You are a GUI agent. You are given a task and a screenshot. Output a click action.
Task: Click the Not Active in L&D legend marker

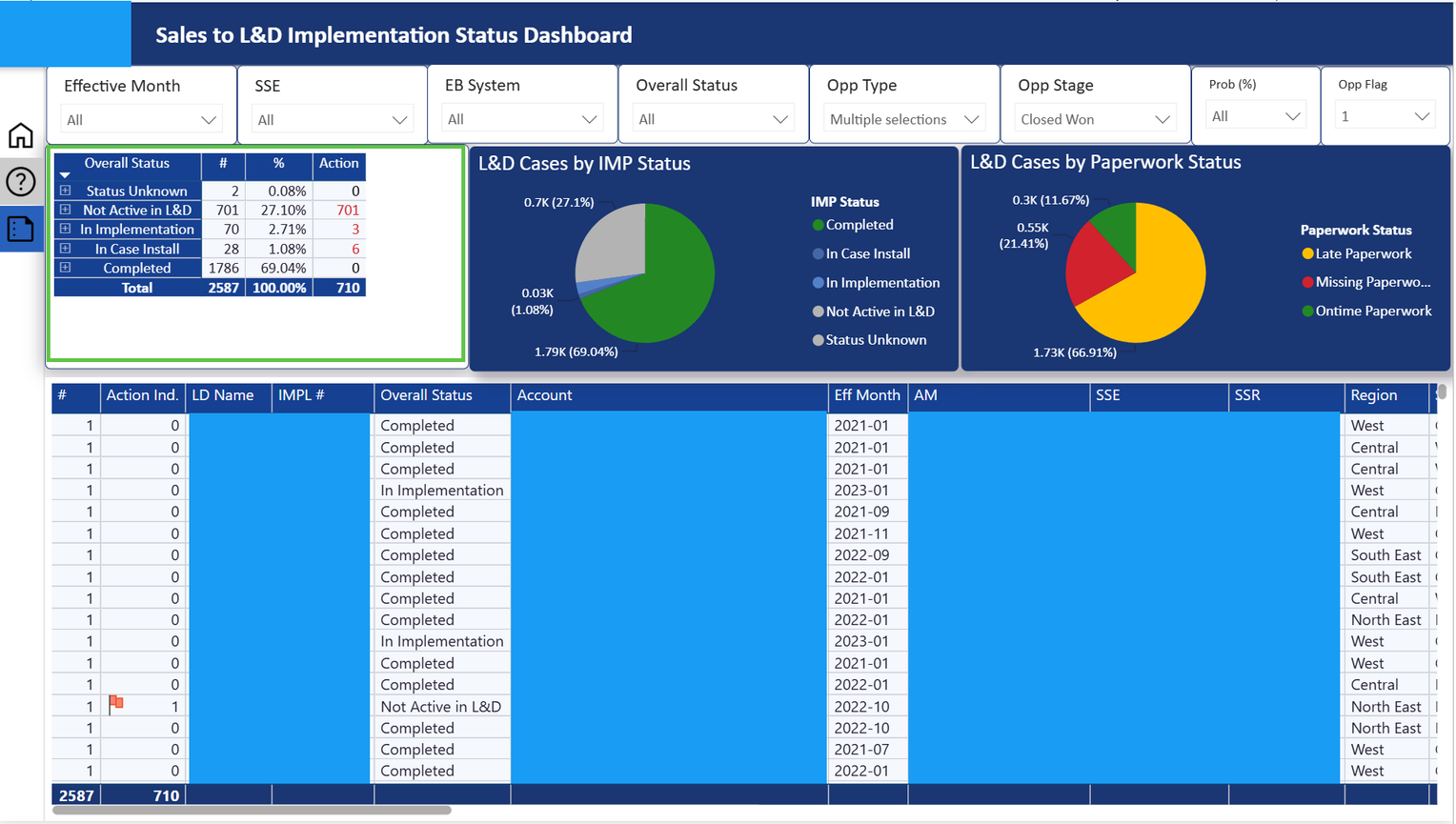click(x=818, y=312)
